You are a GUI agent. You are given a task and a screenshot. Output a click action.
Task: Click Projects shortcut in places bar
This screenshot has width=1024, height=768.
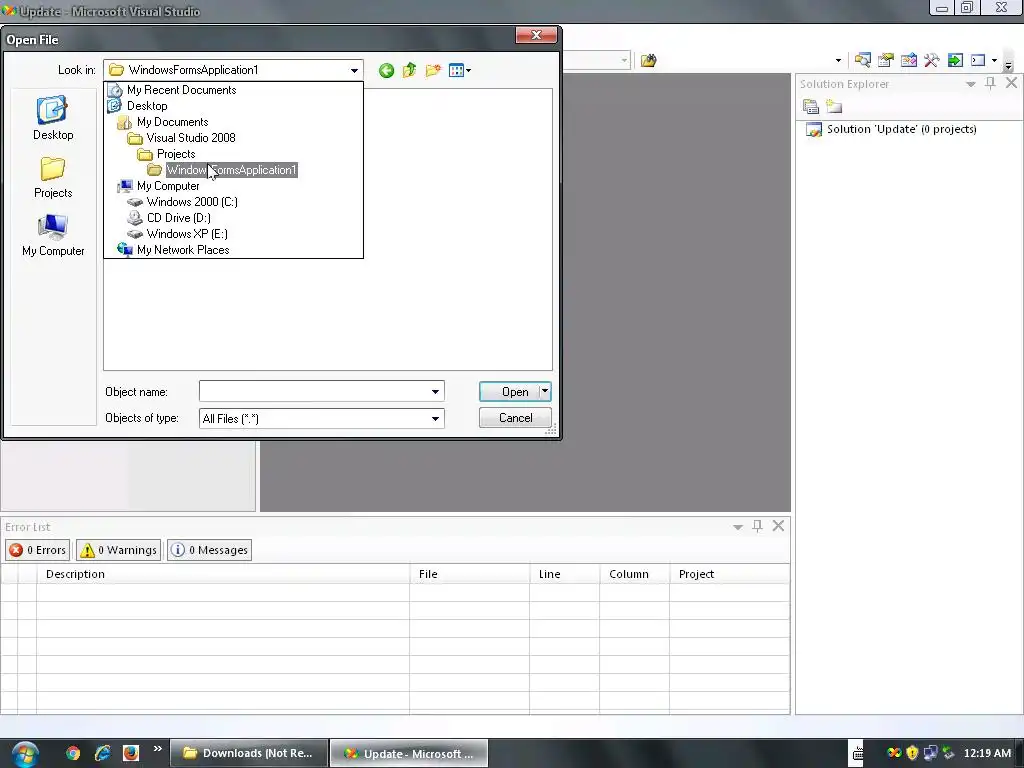coord(53,177)
